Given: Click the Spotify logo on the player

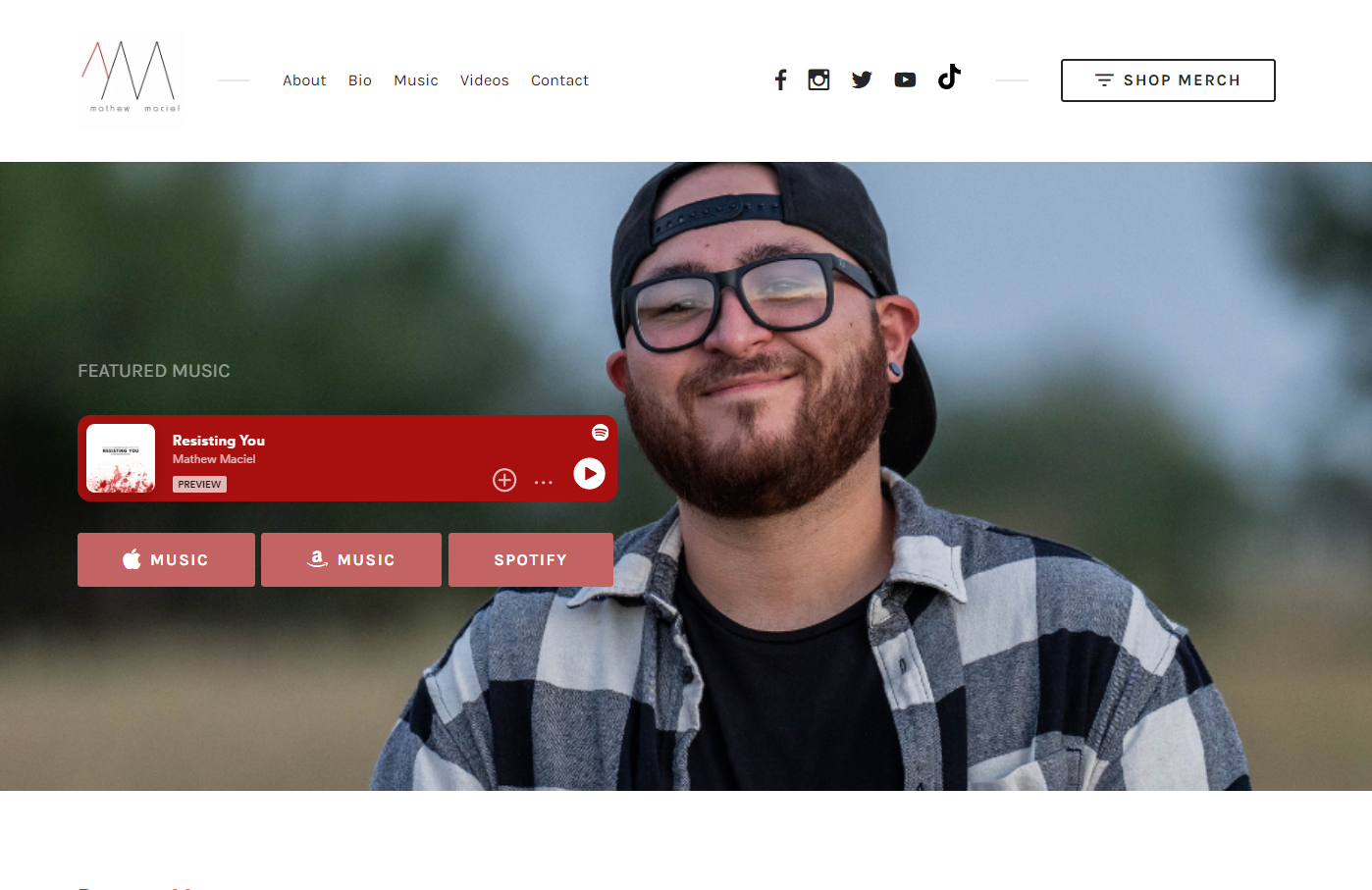Looking at the screenshot, I should point(600,433).
